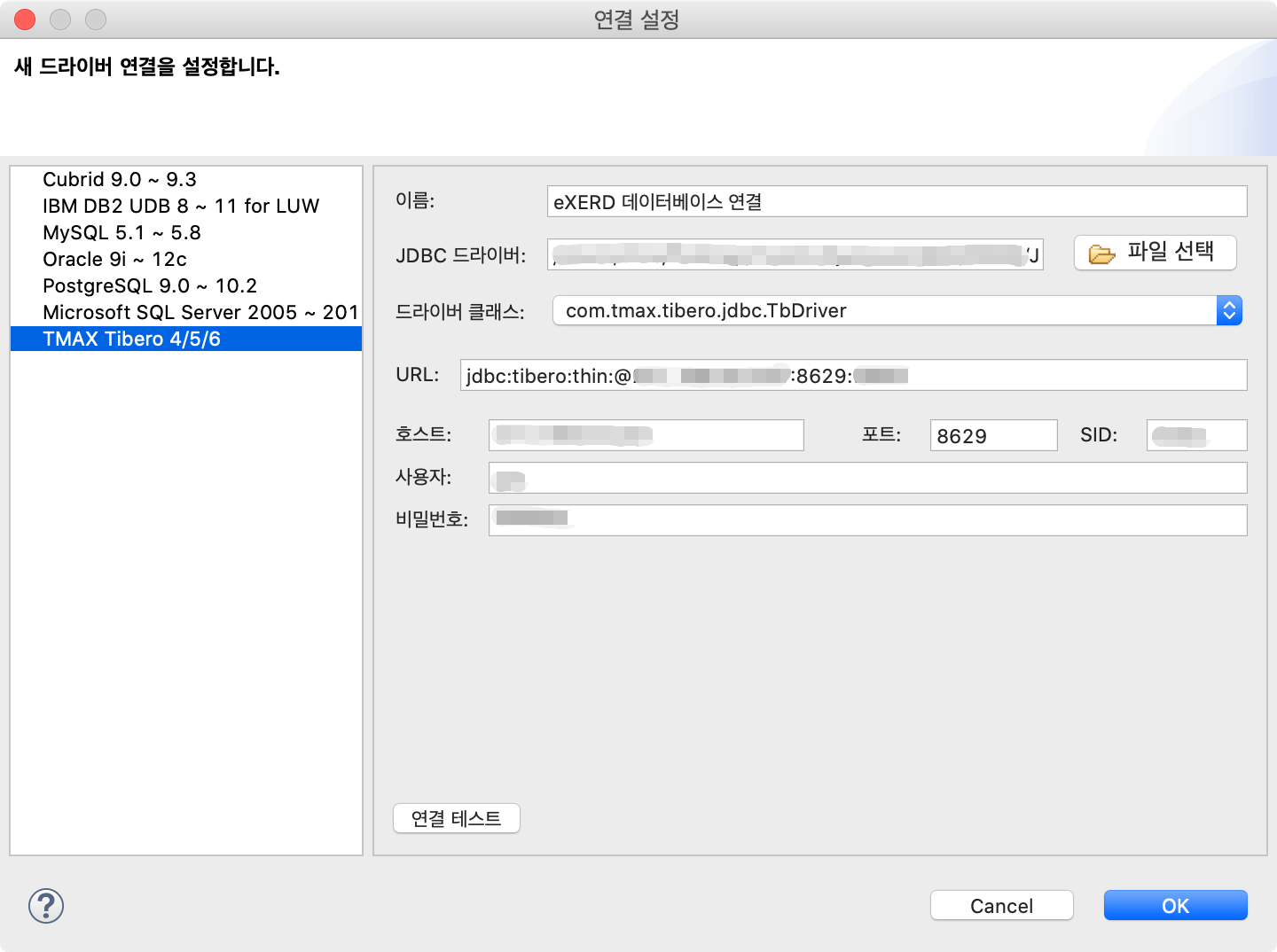The image size is (1277, 952).
Task: Click the folder icon on the file select button
Action: coord(1102,254)
